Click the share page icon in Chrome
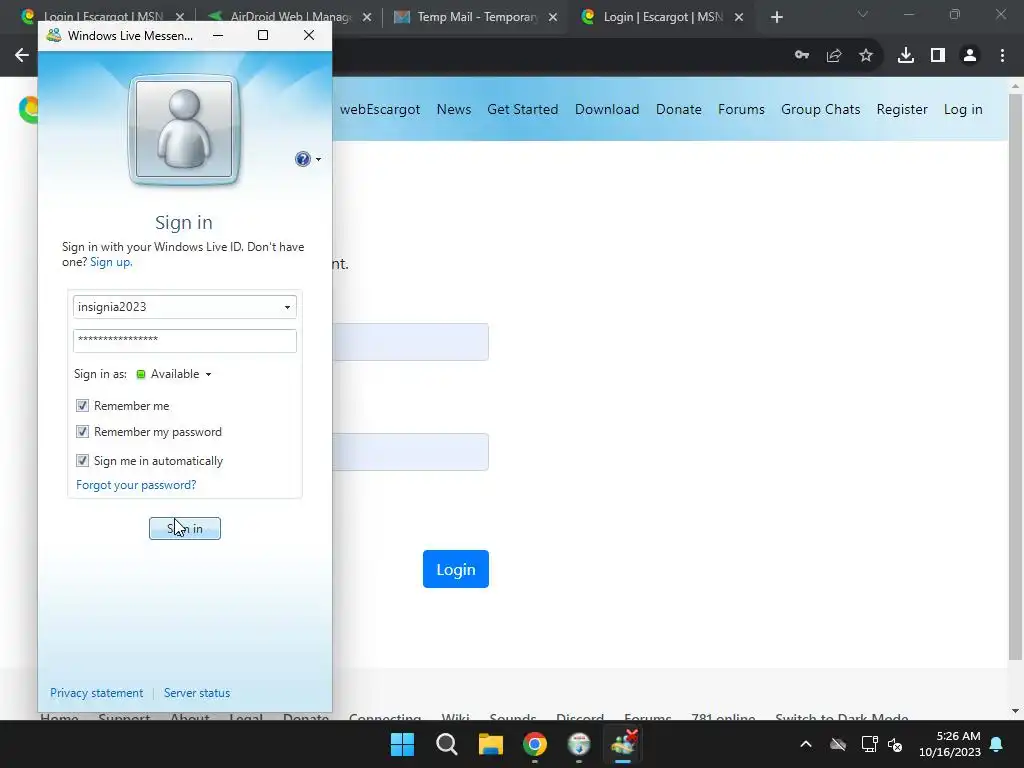 click(x=834, y=56)
